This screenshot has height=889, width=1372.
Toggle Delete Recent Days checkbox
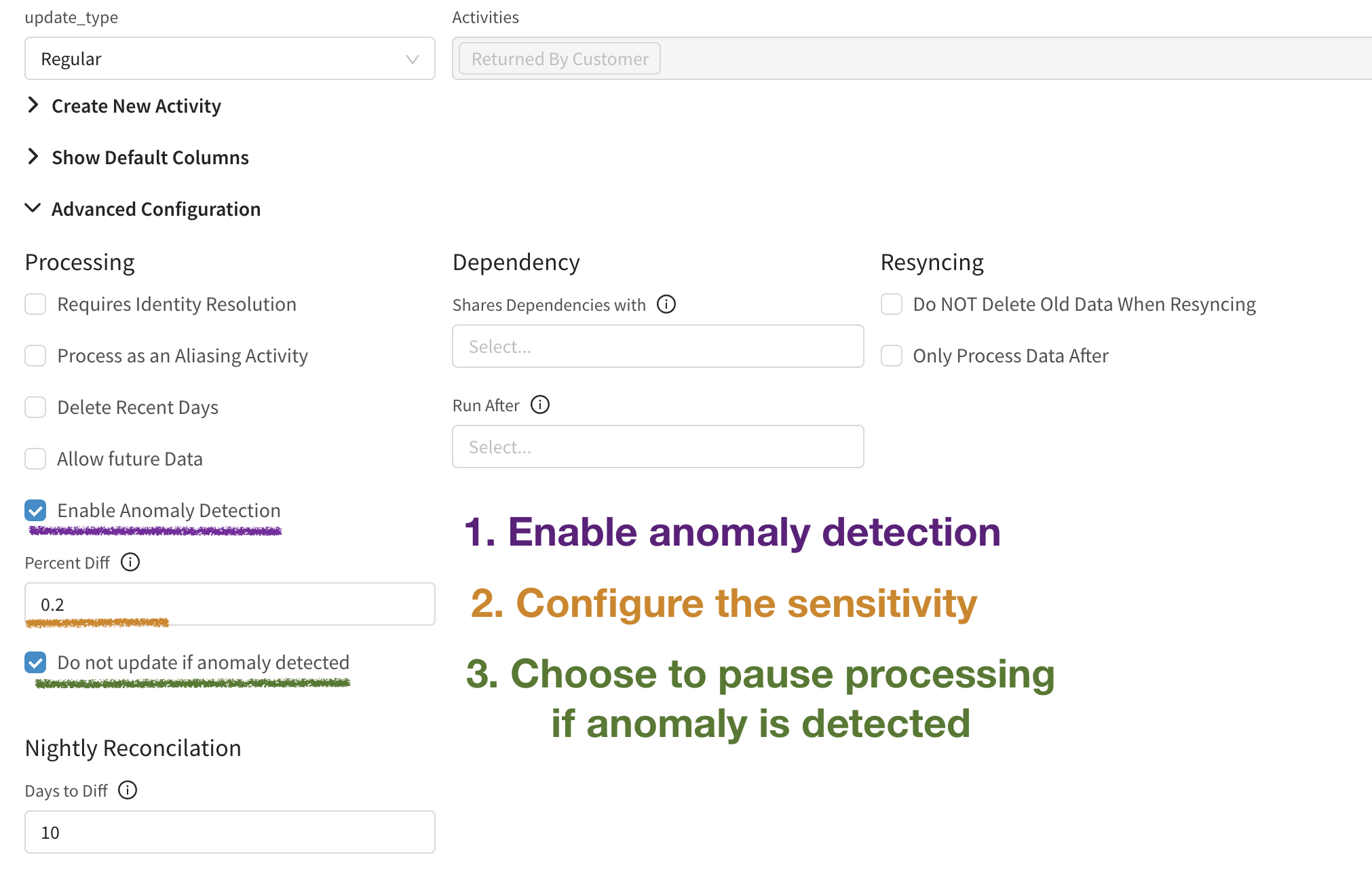(35, 407)
